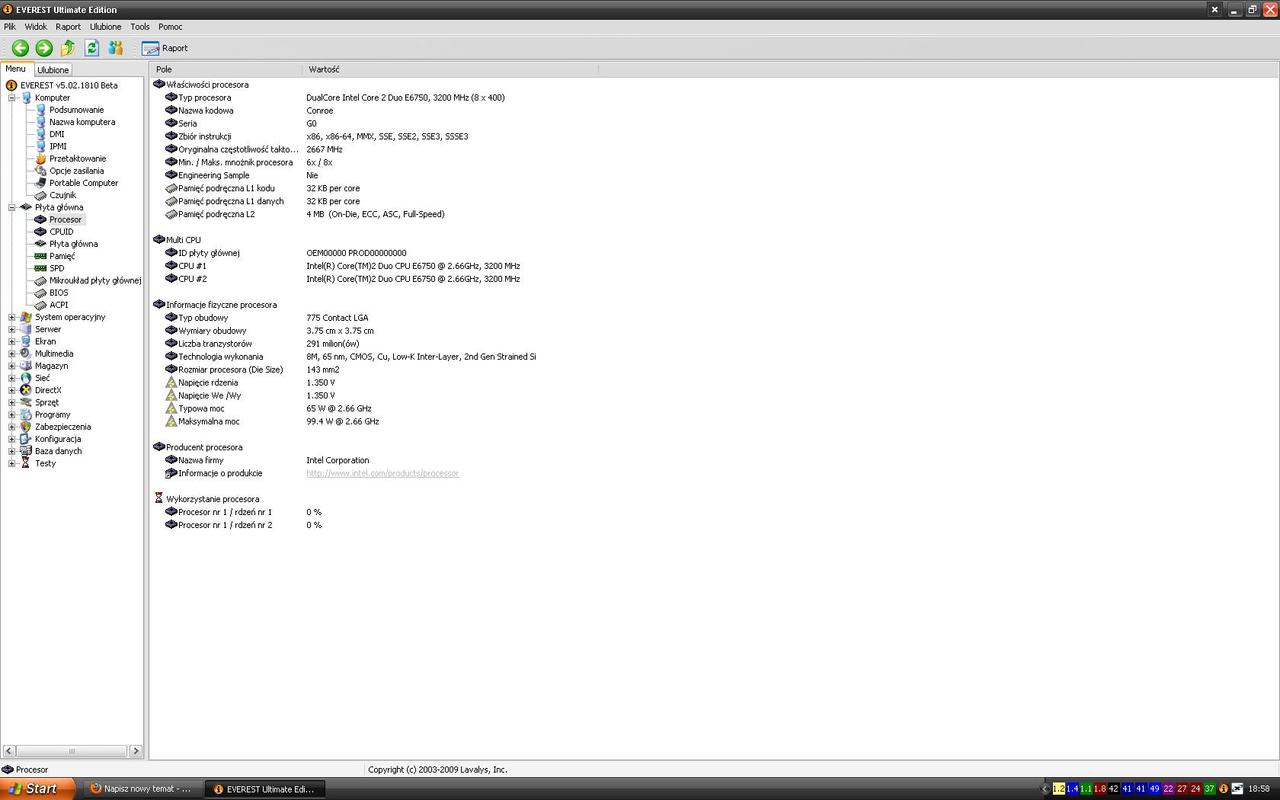
Task: Click the IPMI icon in the tree
Action: click(x=40, y=146)
